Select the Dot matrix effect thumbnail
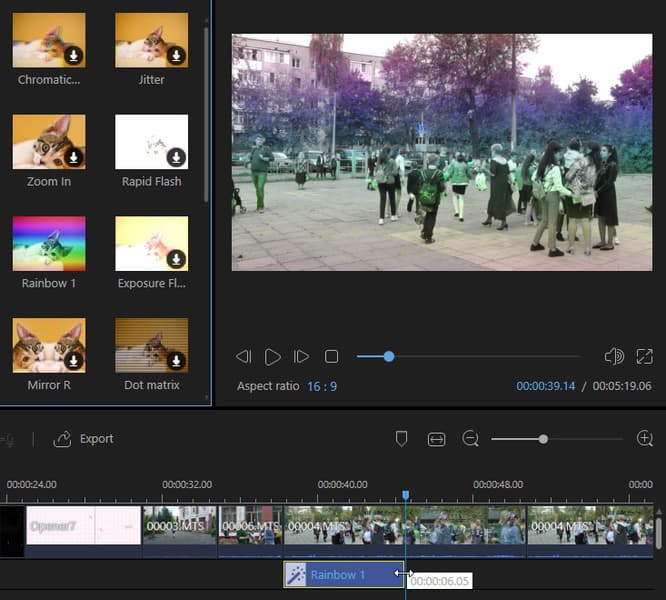The width and height of the screenshot is (666, 600). pyautogui.click(x=152, y=346)
